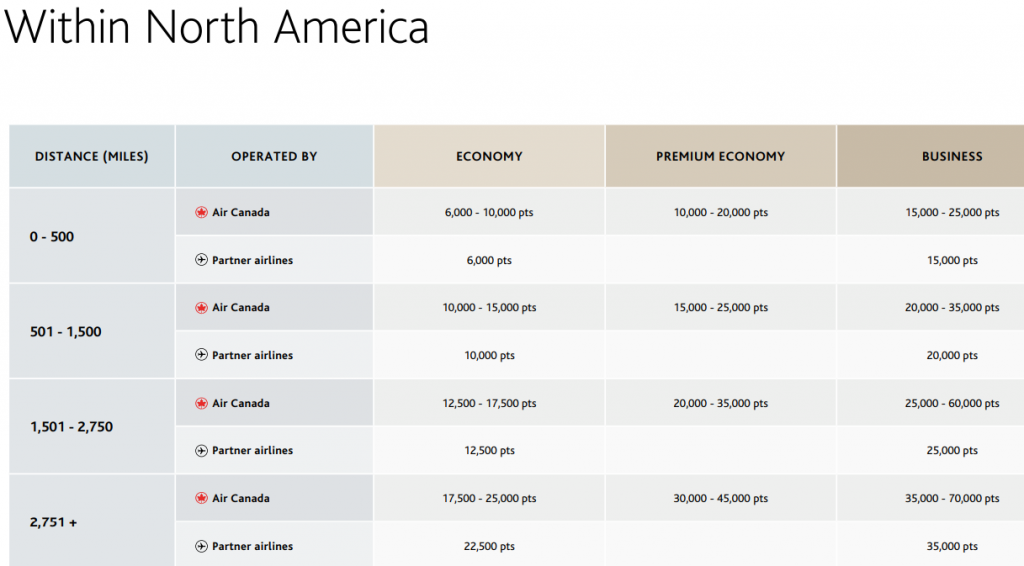
Task: Select the Partner airlines icon for 501 - 1,500 miles
Action: pos(201,355)
